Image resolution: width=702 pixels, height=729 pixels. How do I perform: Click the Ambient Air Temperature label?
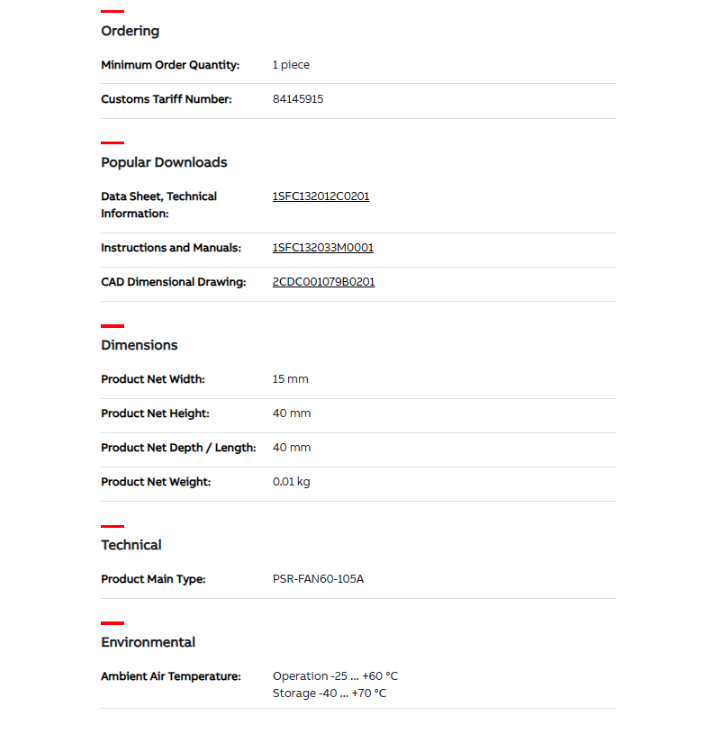click(x=171, y=676)
